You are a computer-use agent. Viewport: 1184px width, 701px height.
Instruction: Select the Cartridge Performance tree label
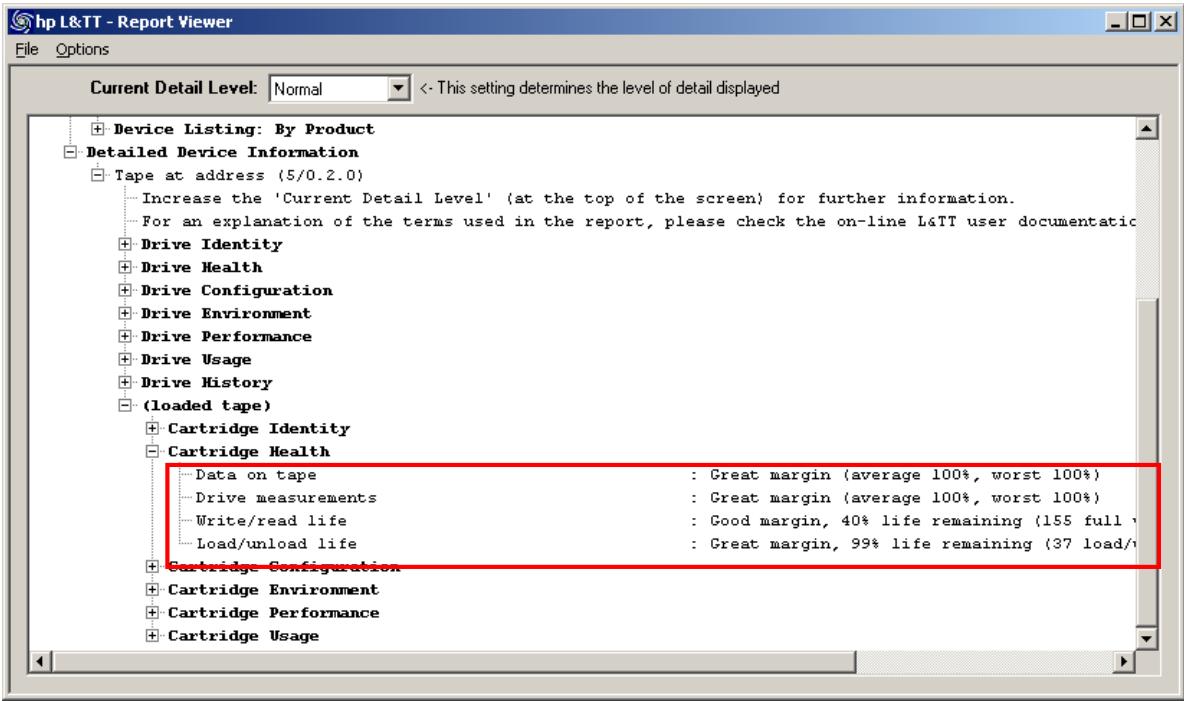coord(273,613)
